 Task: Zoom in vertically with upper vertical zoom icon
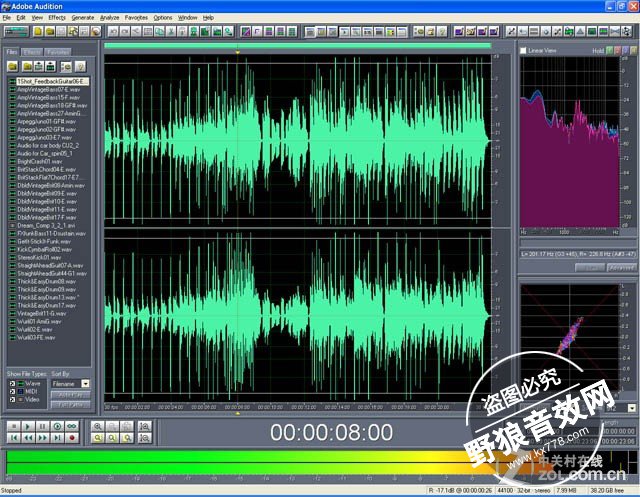144,426
